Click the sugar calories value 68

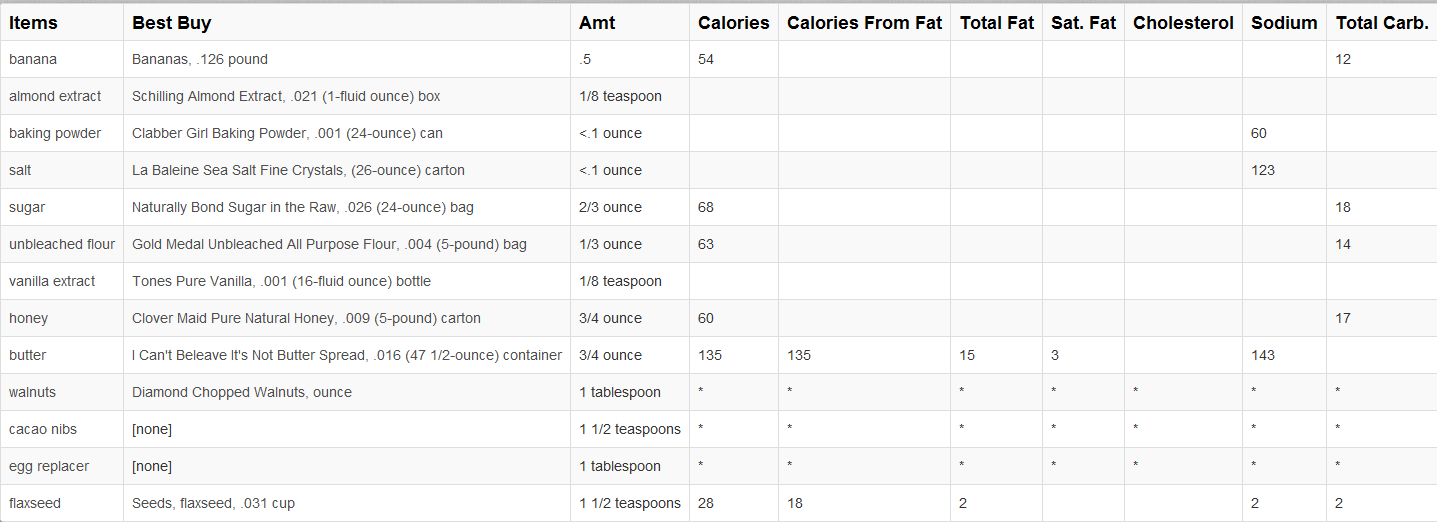coord(706,207)
